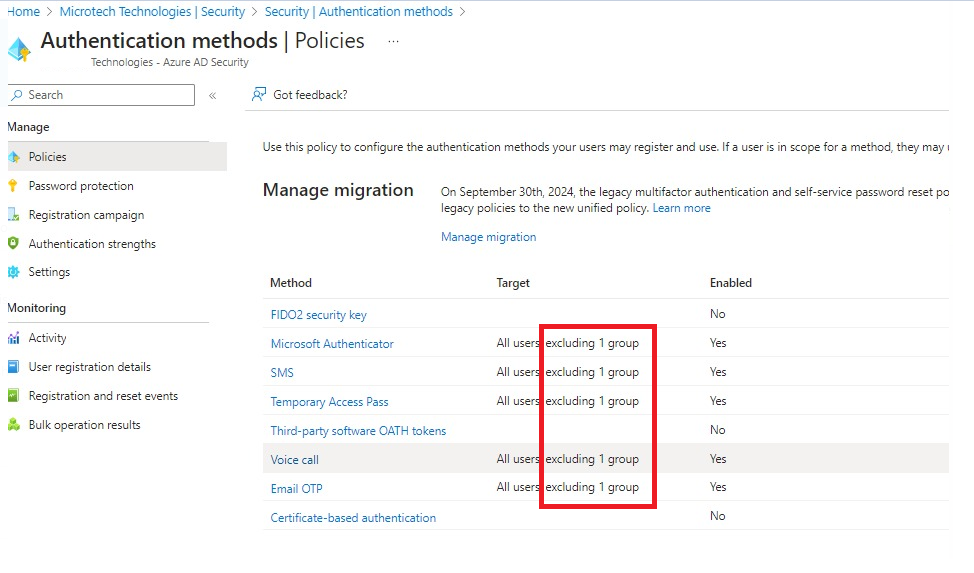Click the Policies sidebar icon
The image size is (974, 573).
(14, 157)
